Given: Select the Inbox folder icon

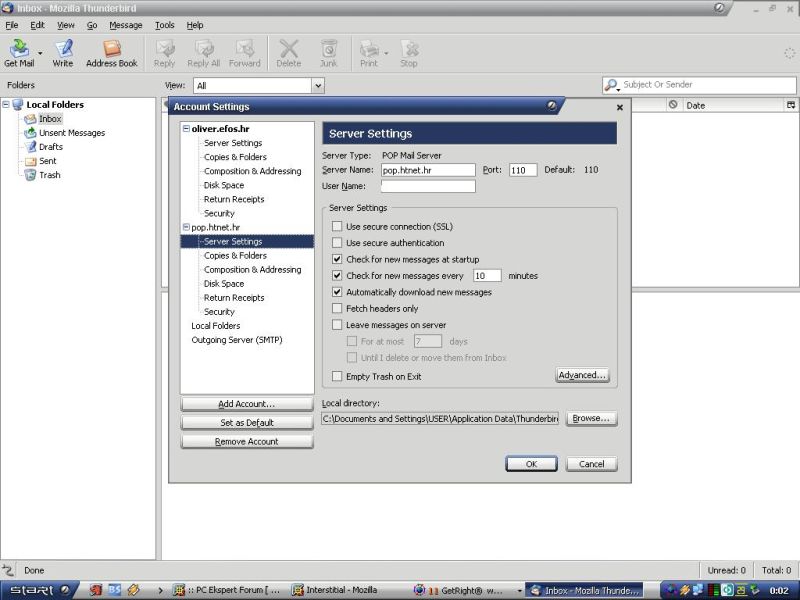Looking at the screenshot, I should tap(31, 119).
